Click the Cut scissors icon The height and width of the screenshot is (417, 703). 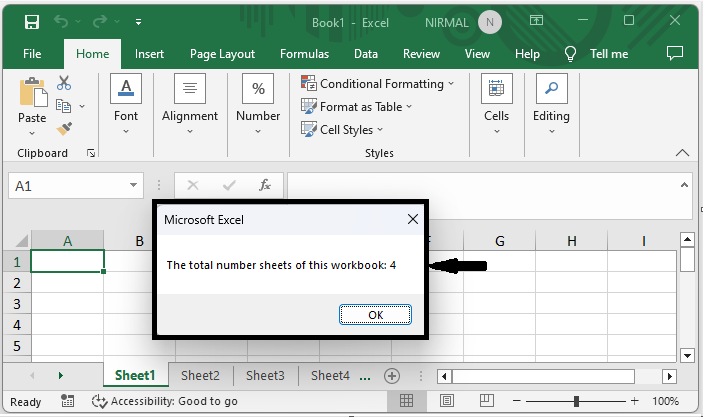[x=64, y=84]
